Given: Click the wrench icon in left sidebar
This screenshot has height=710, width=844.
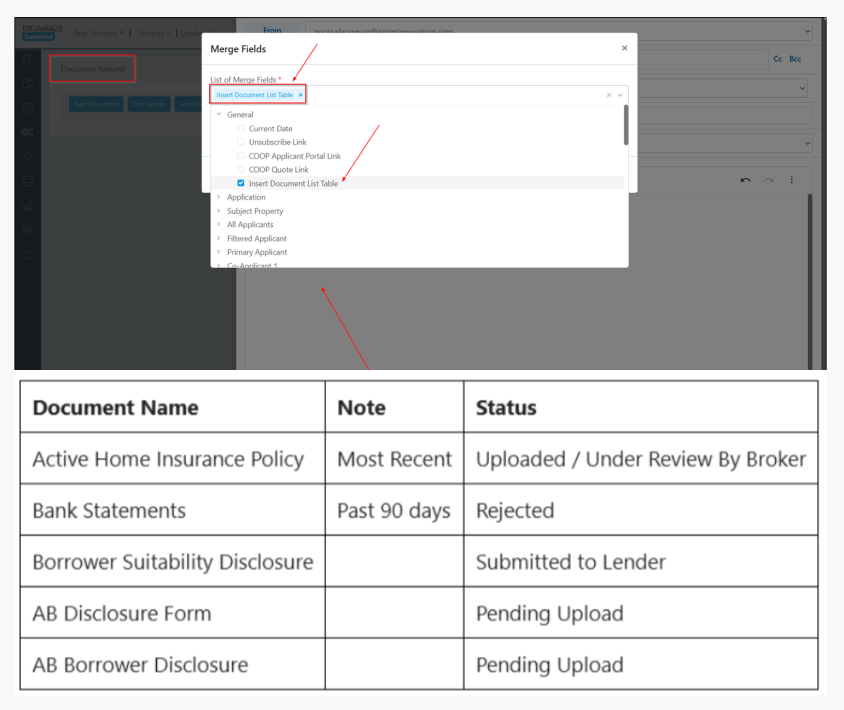Looking at the screenshot, I should (x=27, y=157).
